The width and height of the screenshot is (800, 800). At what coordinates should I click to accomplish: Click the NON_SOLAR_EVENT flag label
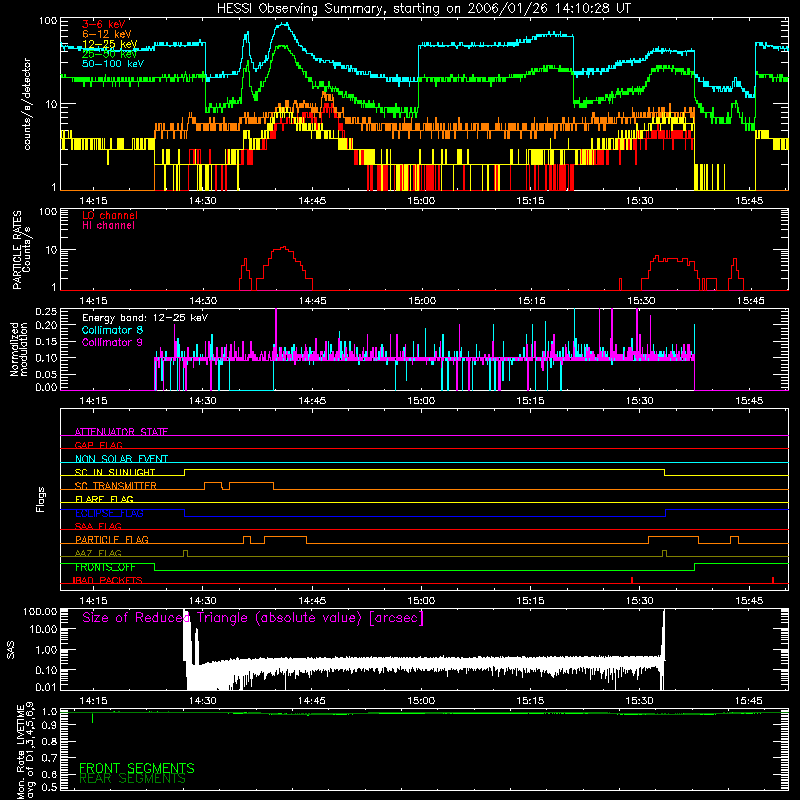click(121, 459)
